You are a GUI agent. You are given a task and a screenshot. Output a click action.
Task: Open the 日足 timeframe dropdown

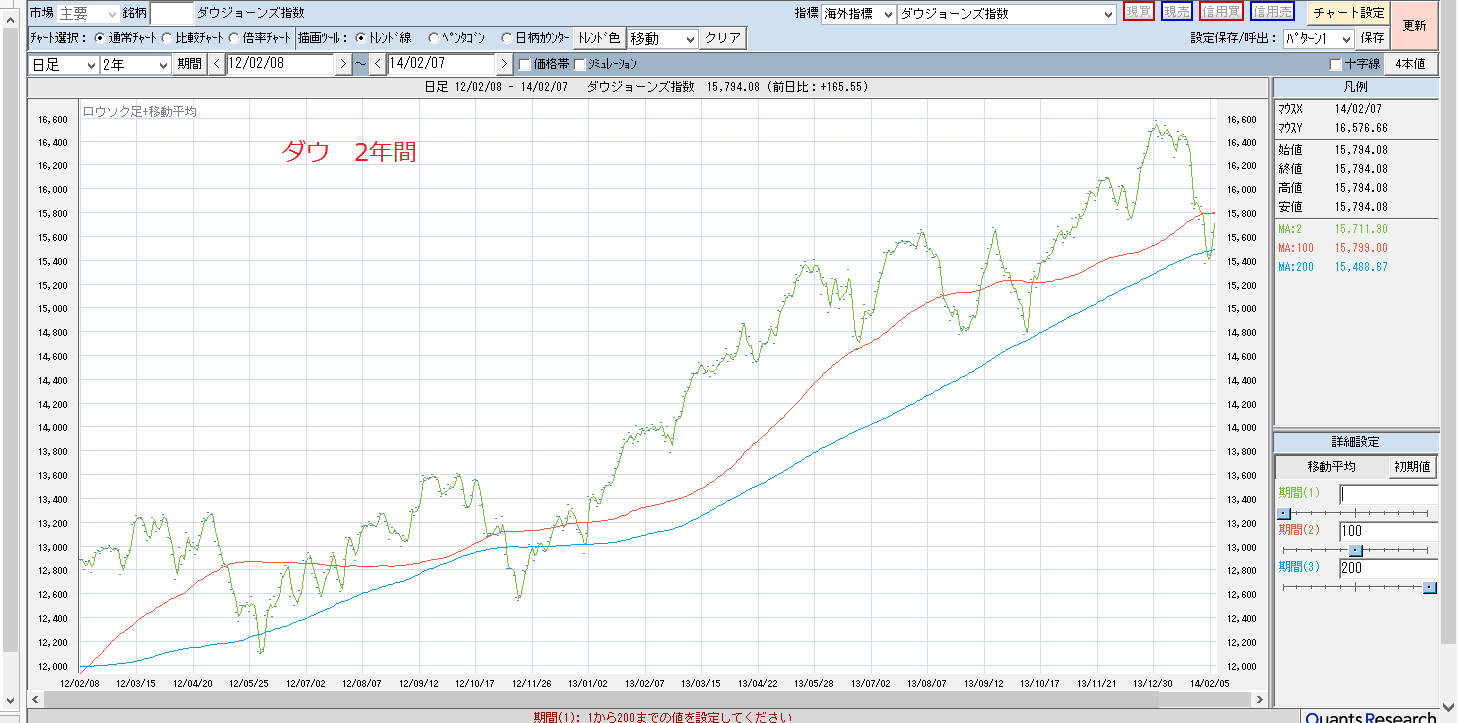pos(63,64)
